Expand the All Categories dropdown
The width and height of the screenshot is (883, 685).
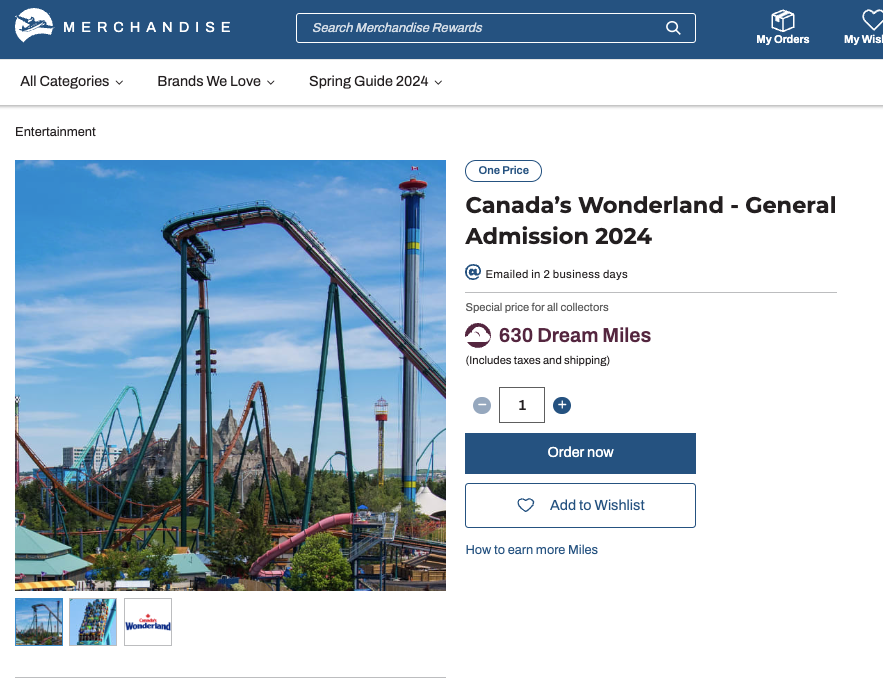coord(71,81)
